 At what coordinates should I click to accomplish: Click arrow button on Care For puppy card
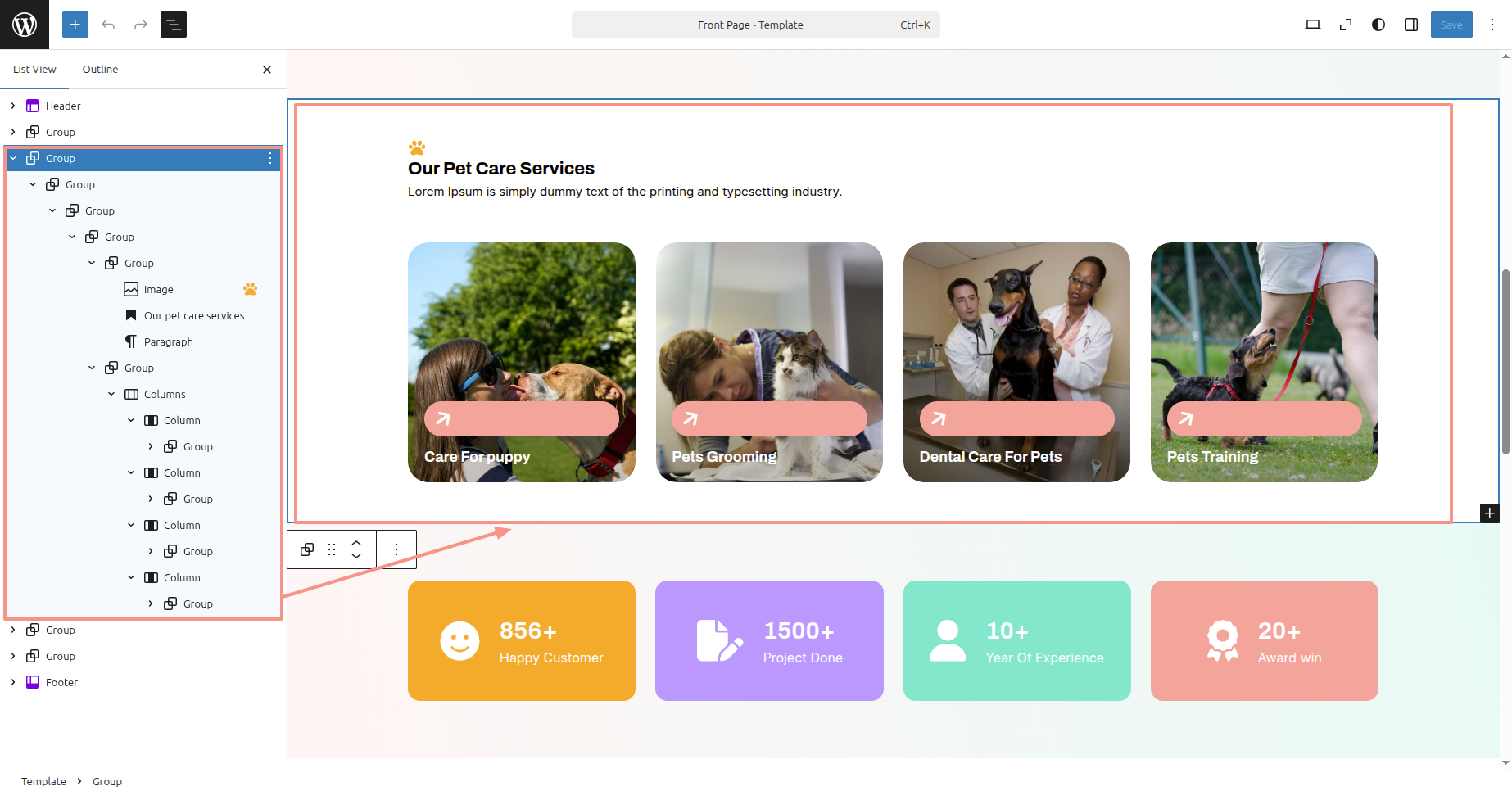point(522,419)
